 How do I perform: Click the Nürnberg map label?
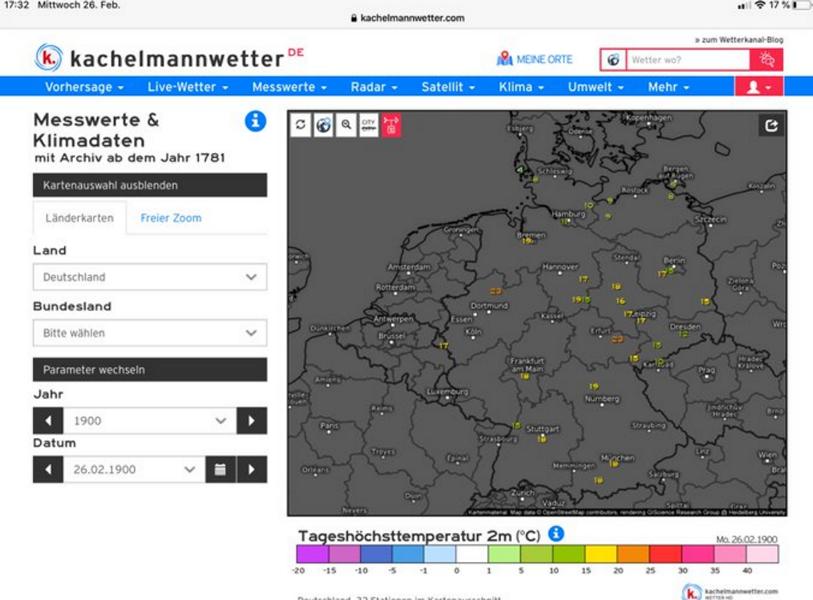pos(602,399)
